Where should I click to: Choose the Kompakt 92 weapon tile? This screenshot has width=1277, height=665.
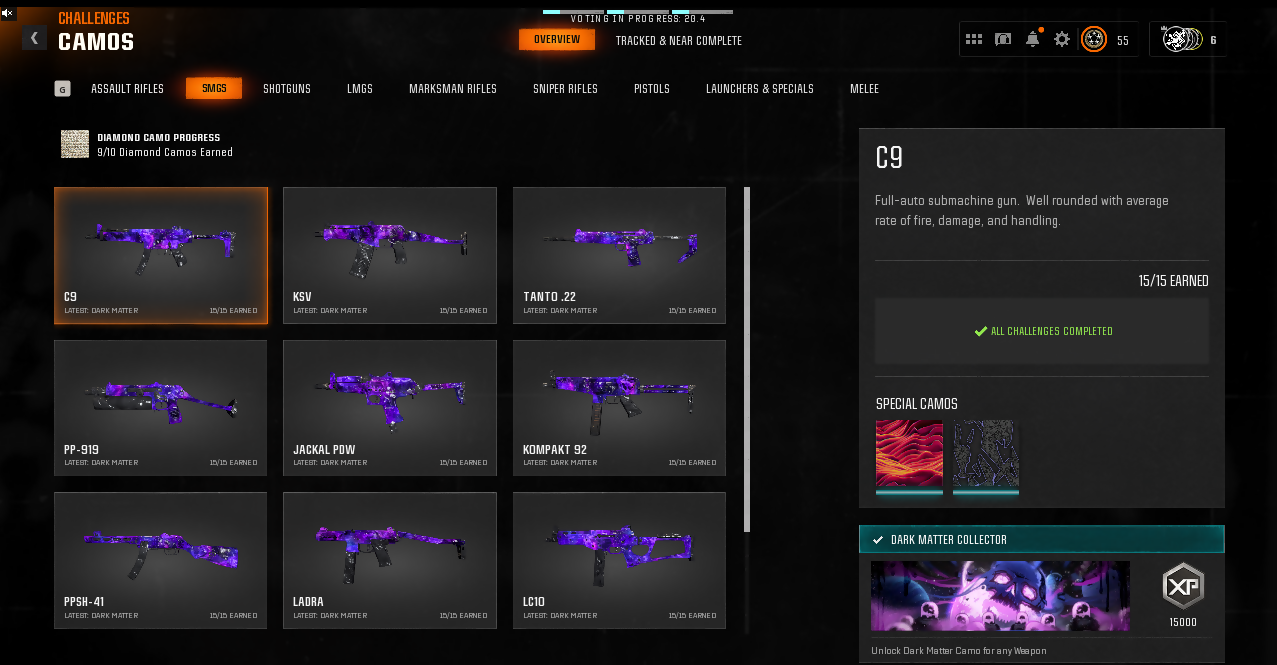[x=619, y=407]
